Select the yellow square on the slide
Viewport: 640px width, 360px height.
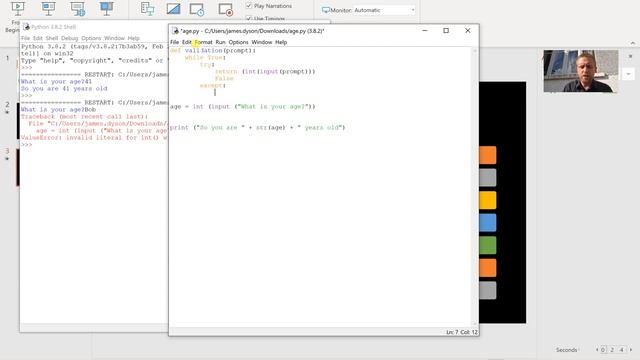(x=488, y=200)
